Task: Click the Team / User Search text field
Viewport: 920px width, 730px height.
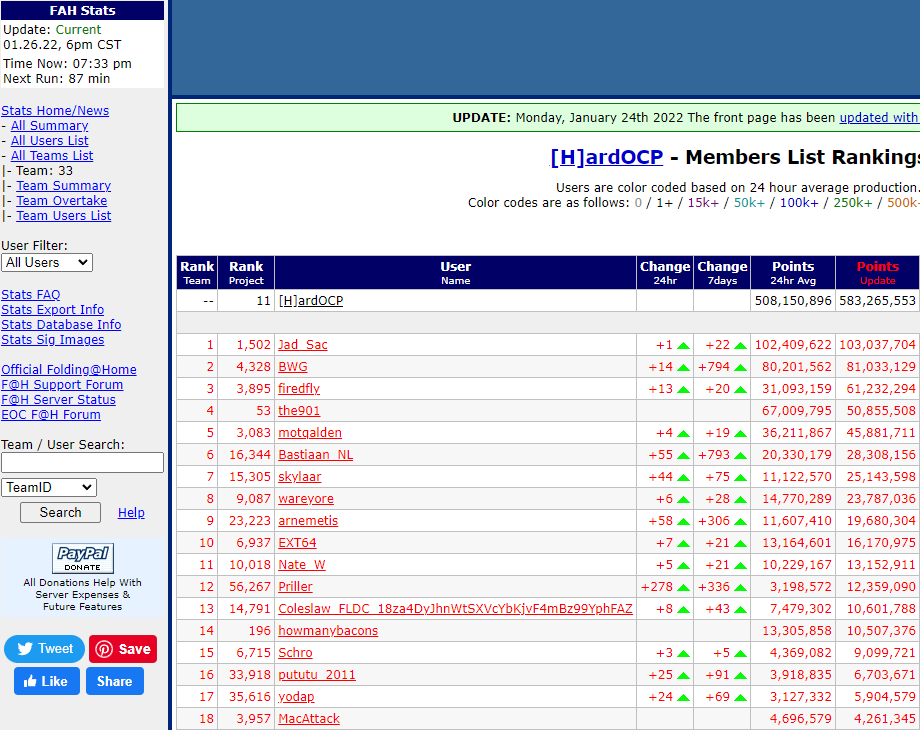Action: click(82, 462)
